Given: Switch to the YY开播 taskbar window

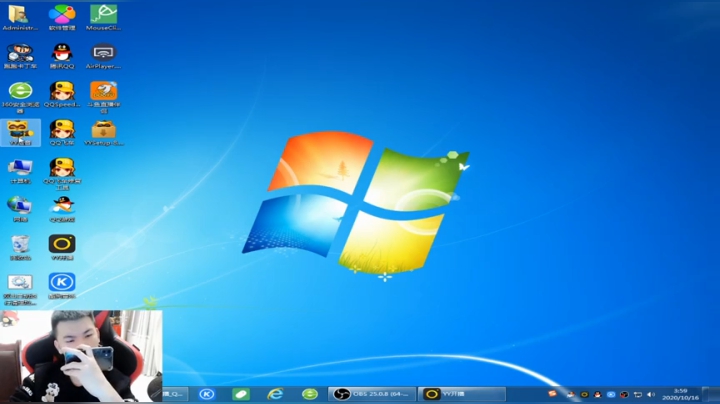Looking at the screenshot, I should (x=462, y=394).
